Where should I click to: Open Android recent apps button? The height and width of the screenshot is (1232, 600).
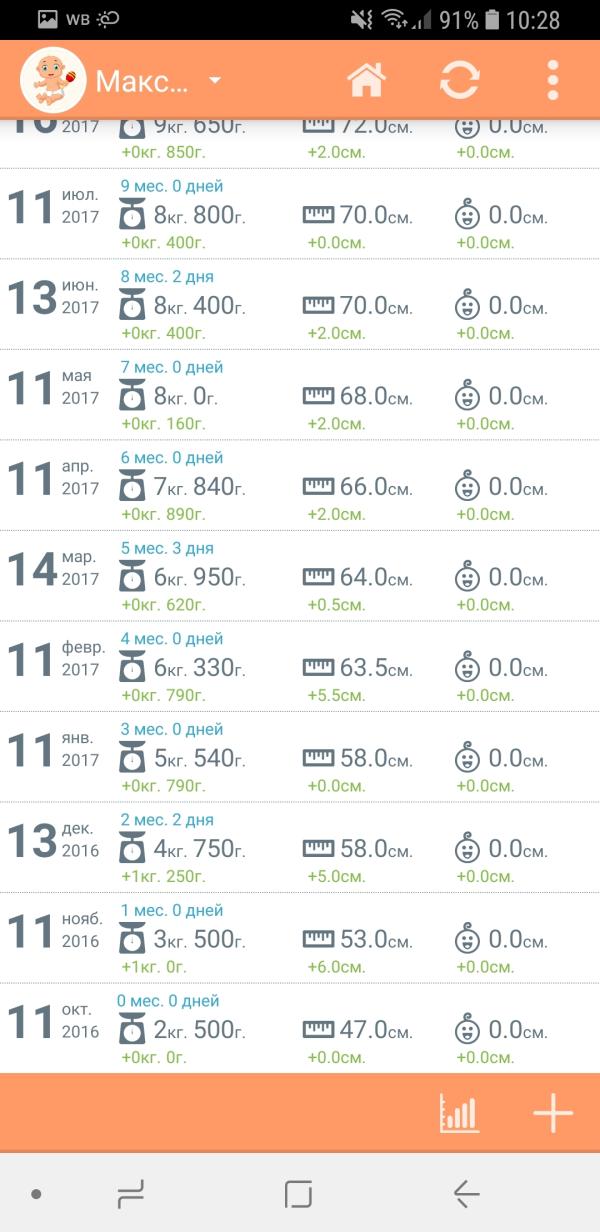131,1193
